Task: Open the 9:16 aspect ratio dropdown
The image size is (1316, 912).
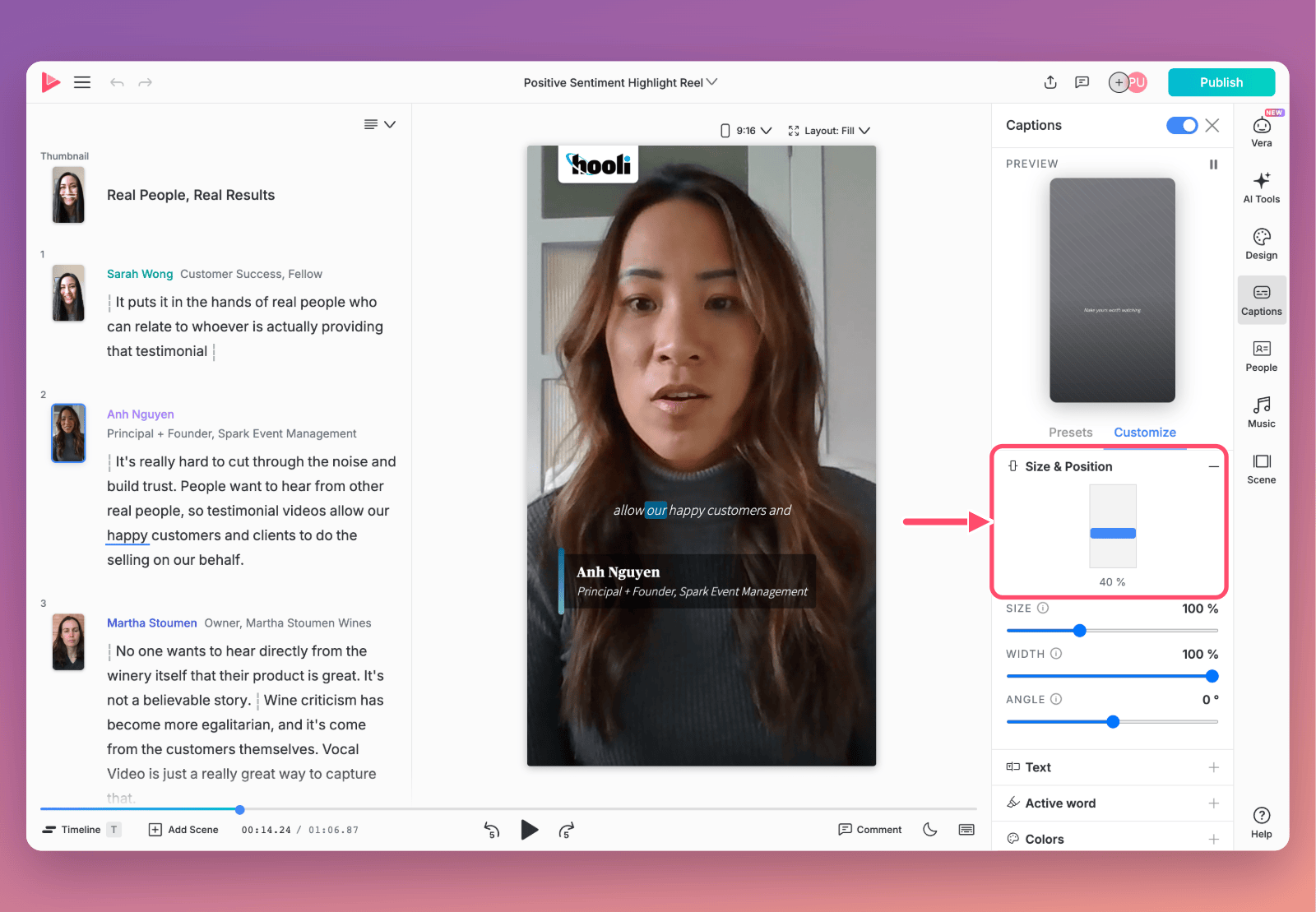Action: tap(746, 131)
